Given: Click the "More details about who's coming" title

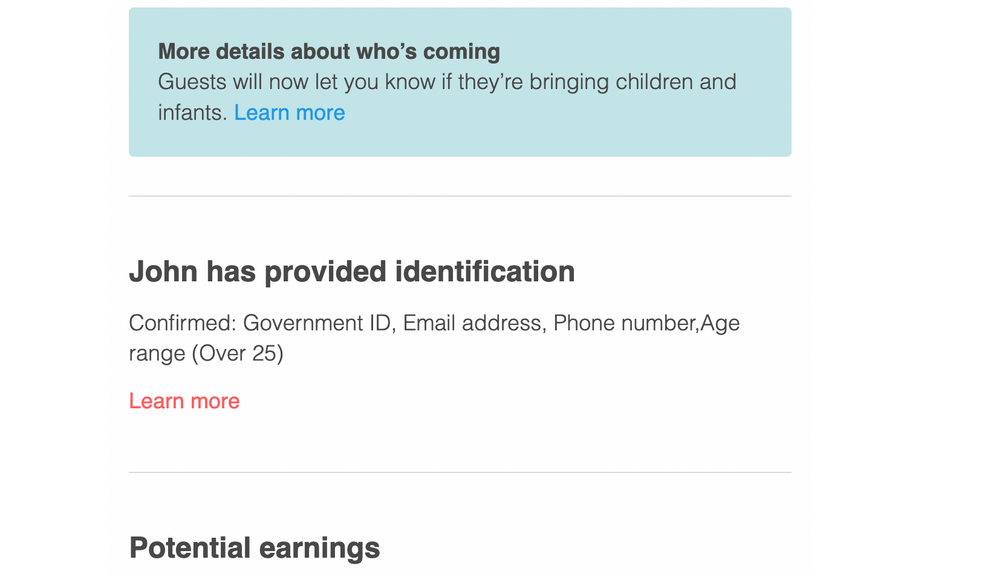Looking at the screenshot, I should tap(329, 52).
